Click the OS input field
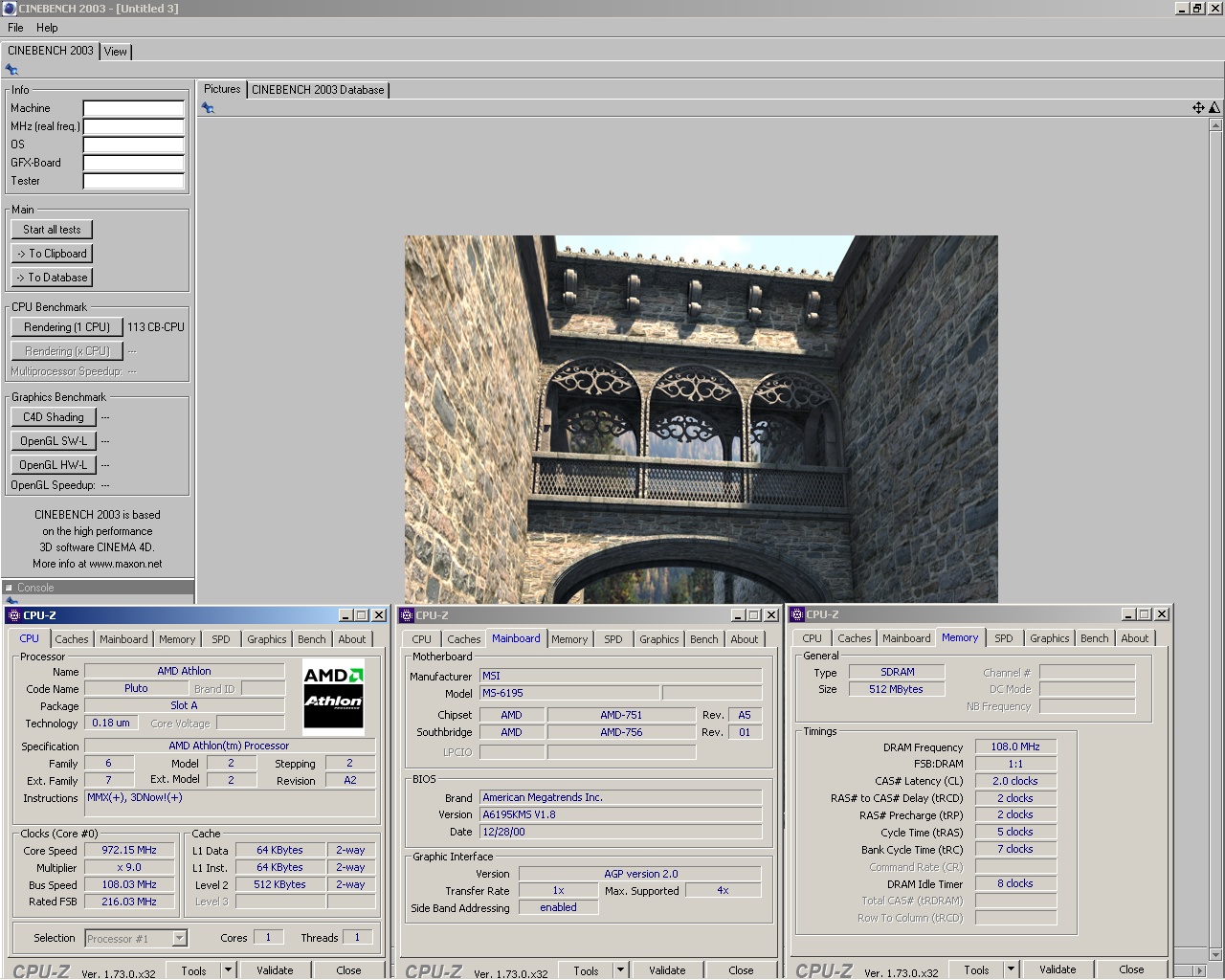This screenshot has height=980, width=1225. point(133,145)
